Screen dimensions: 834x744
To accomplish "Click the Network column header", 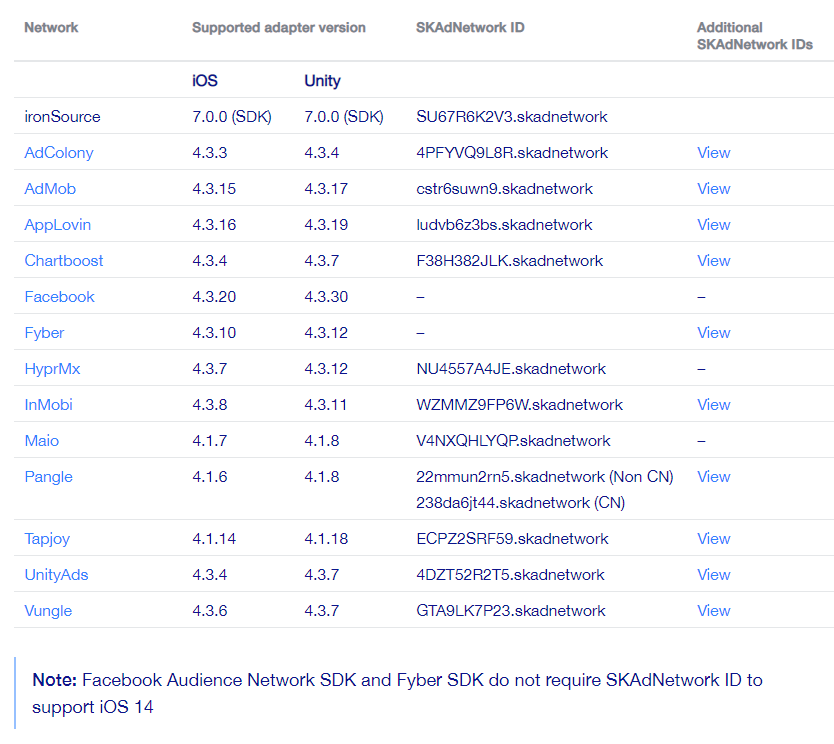I will [51, 28].
